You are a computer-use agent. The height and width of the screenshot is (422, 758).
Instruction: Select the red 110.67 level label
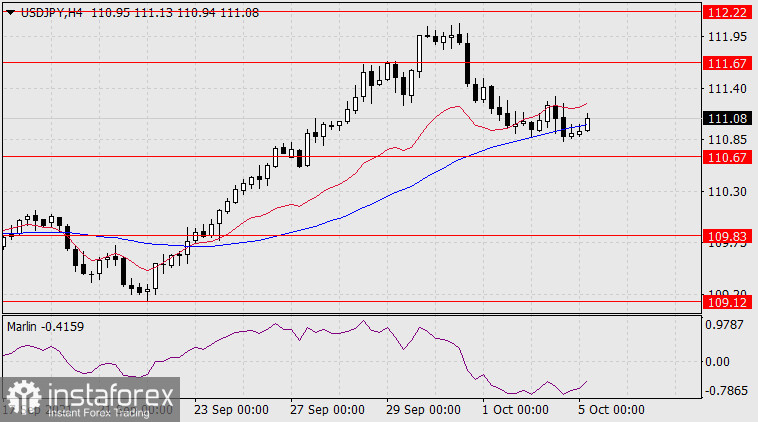click(727, 156)
